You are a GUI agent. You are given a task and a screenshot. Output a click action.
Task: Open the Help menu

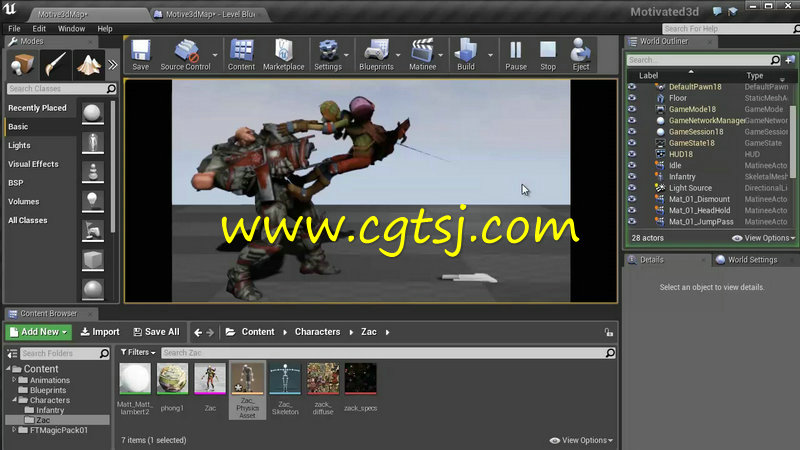(105, 29)
